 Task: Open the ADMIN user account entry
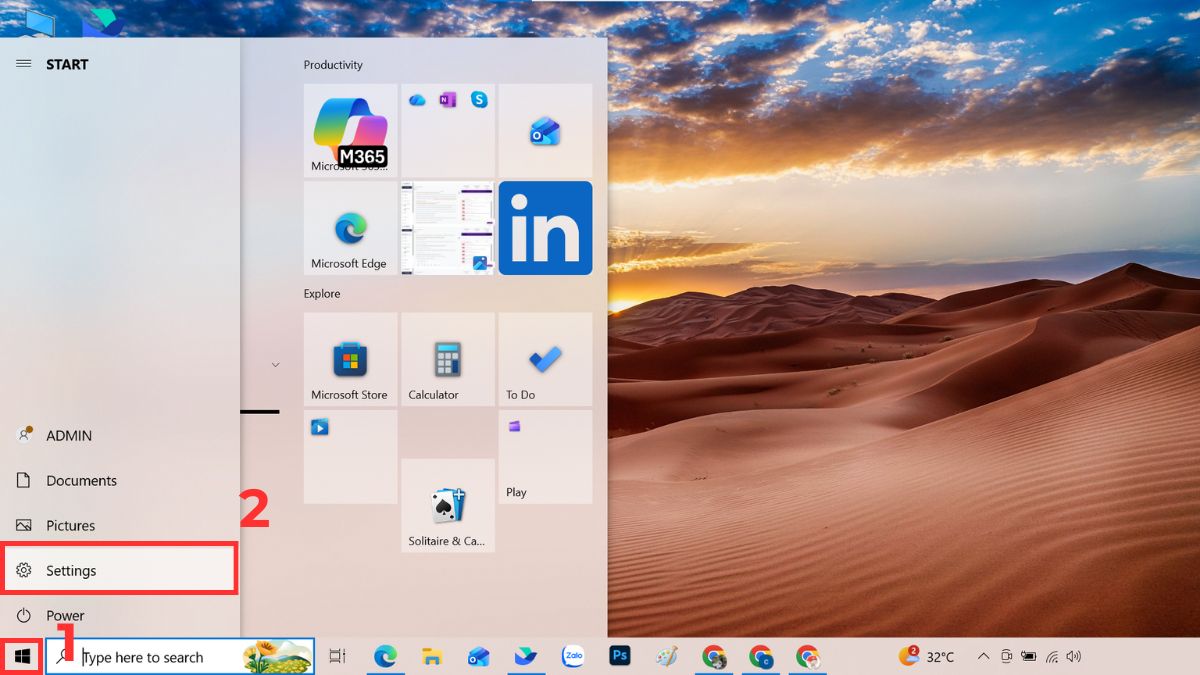(120, 436)
